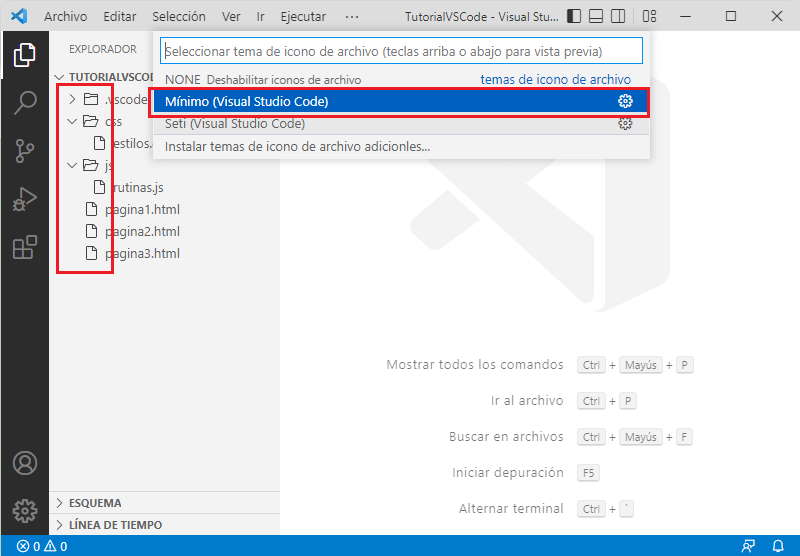This screenshot has height=556, width=800.
Task: Open the Ir menu
Action: (260, 16)
